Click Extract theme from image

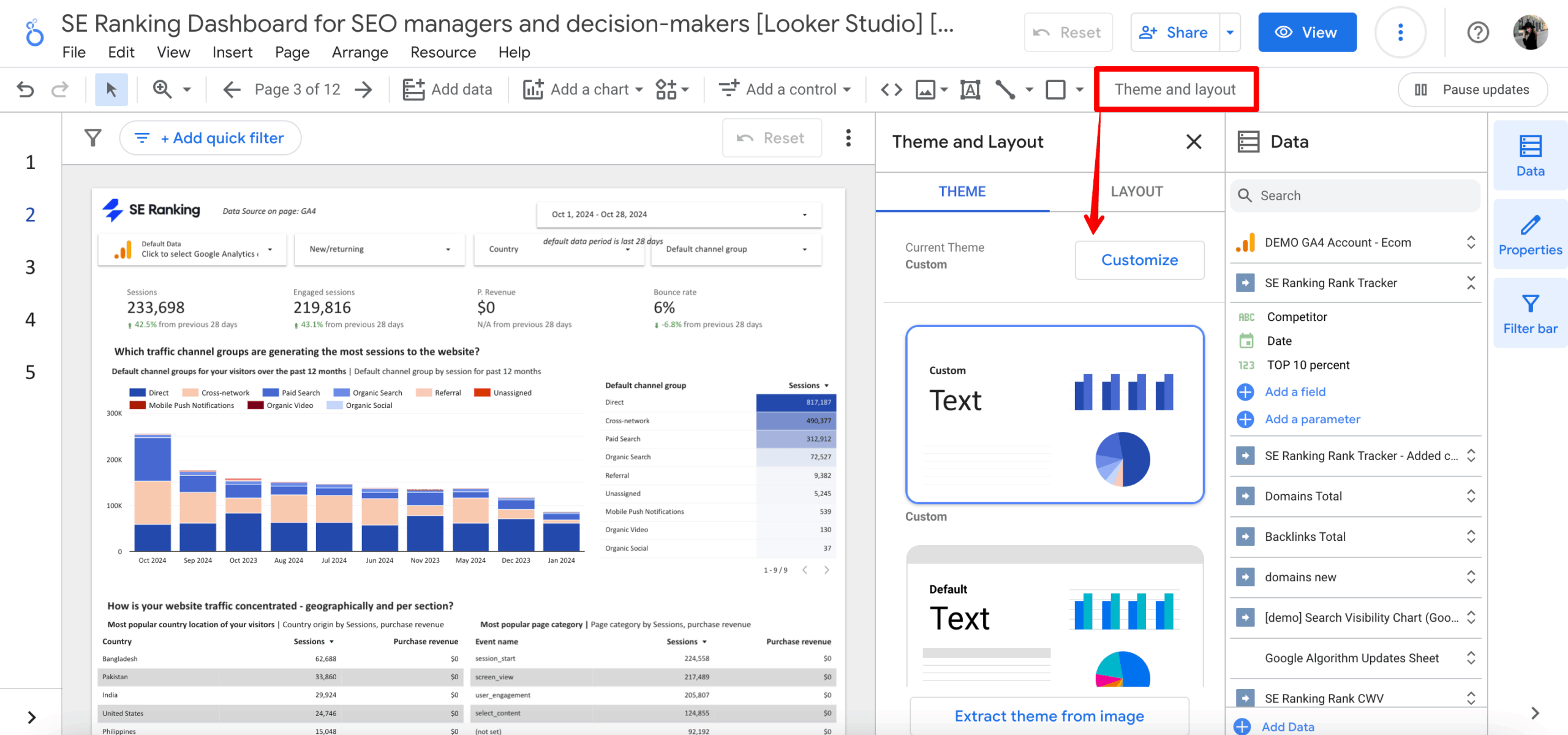1049,715
